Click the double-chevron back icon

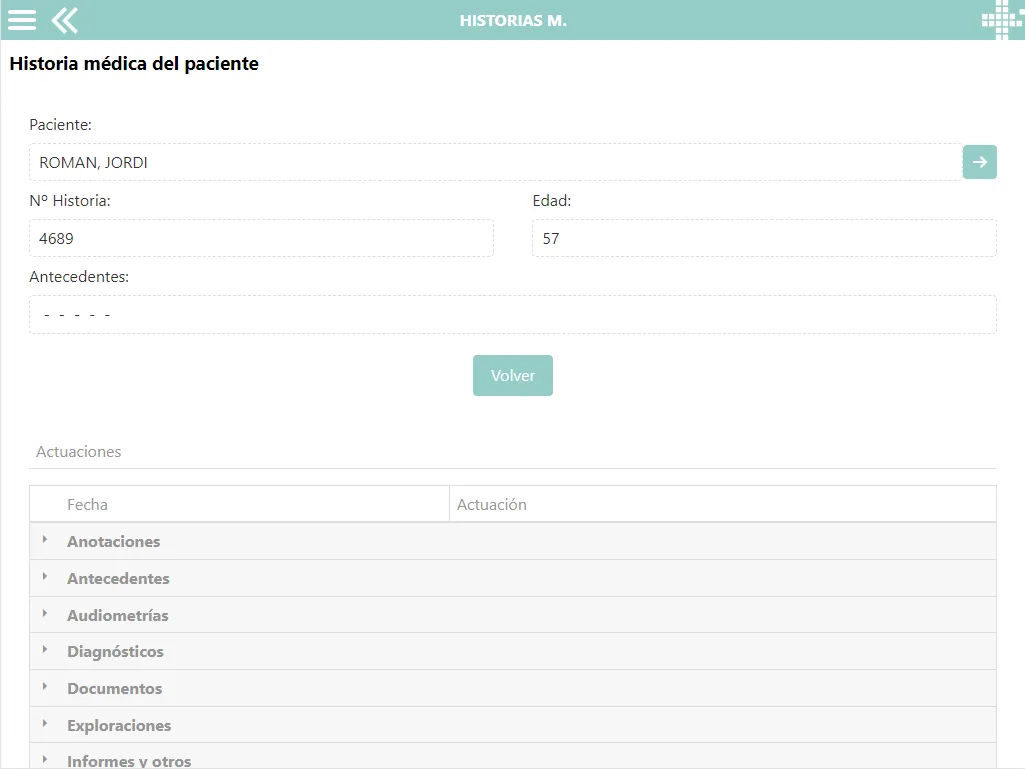click(65, 20)
